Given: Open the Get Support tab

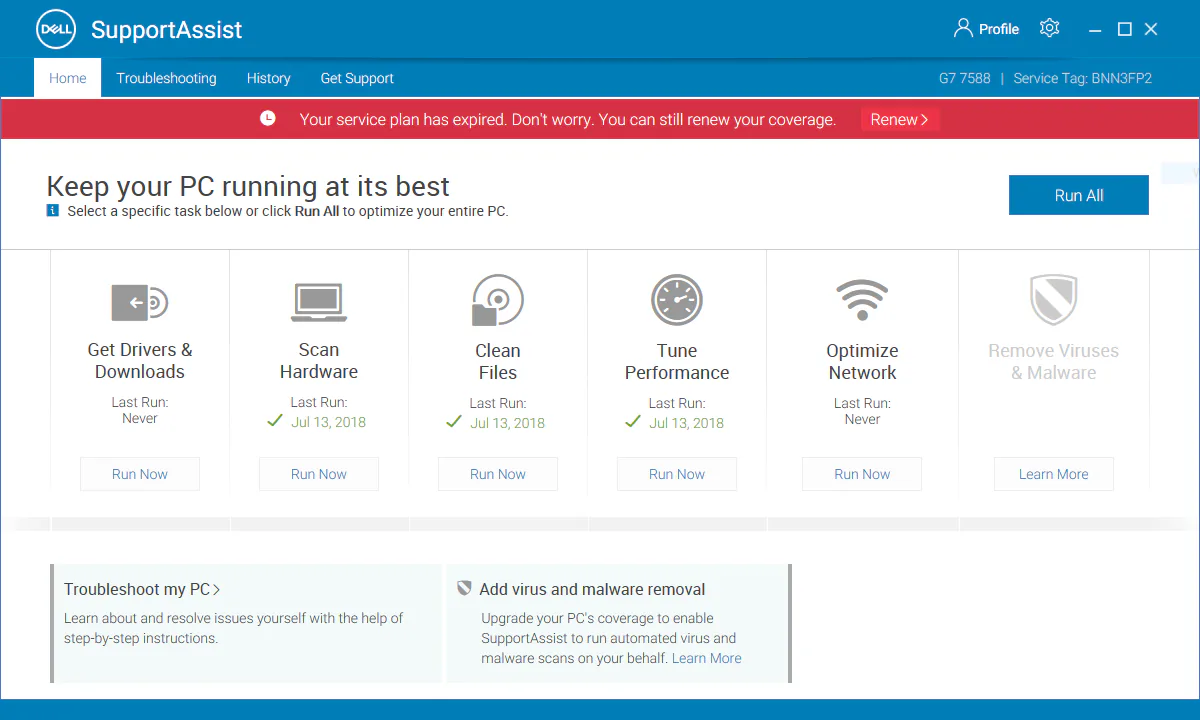Looking at the screenshot, I should click(357, 78).
